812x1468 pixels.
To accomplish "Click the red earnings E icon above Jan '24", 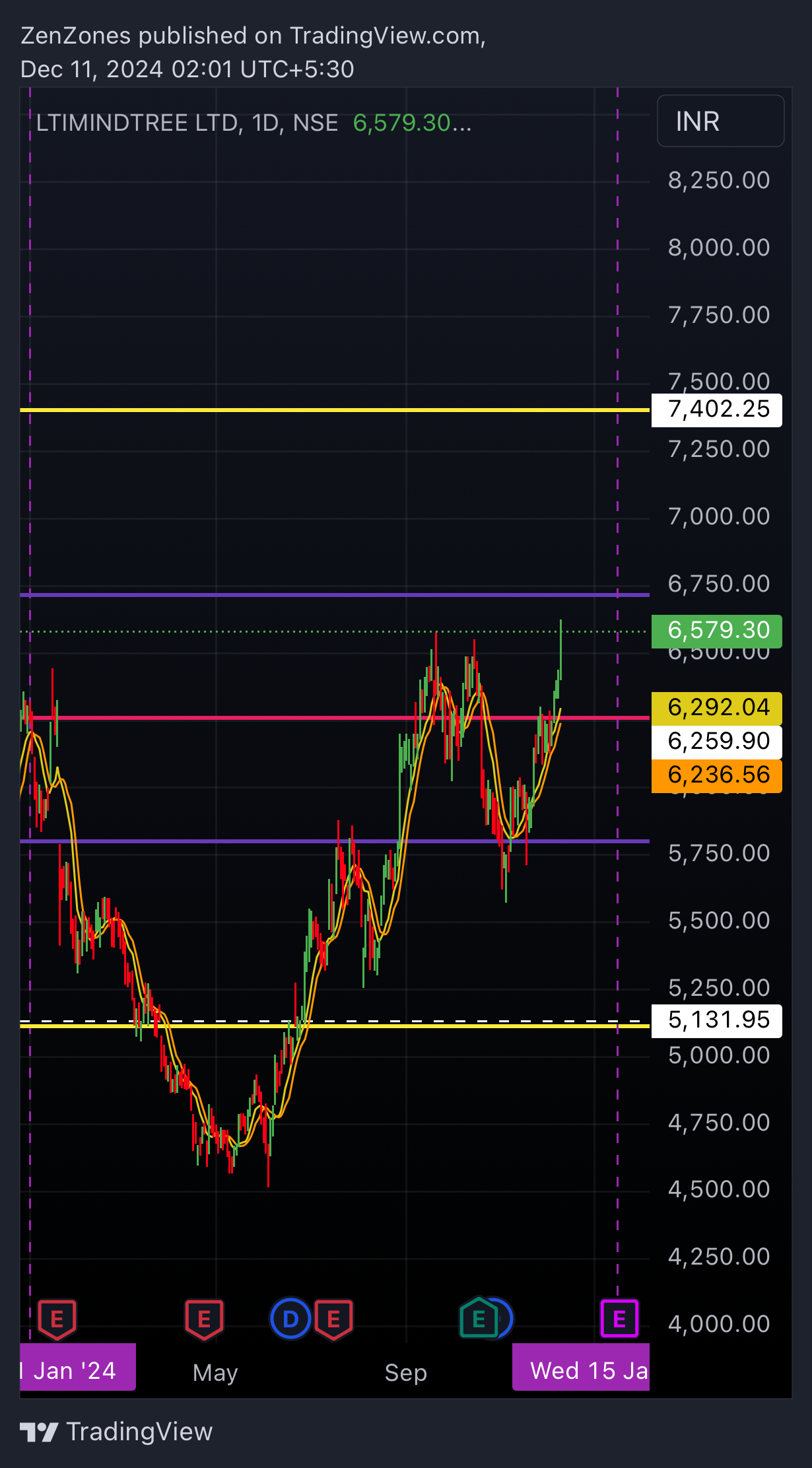I will point(57,1319).
